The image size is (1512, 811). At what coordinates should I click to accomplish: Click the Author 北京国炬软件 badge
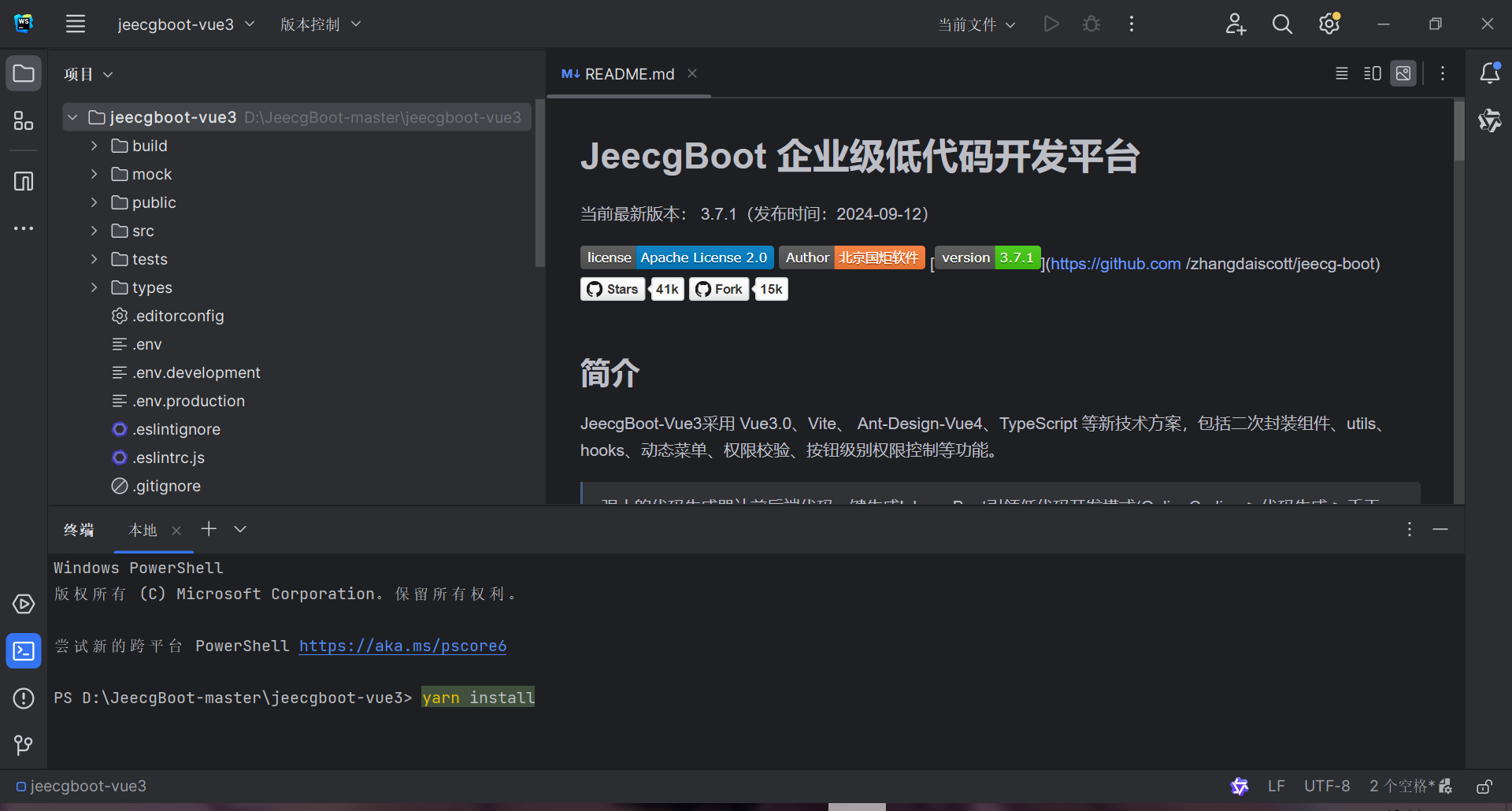(852, 257)
